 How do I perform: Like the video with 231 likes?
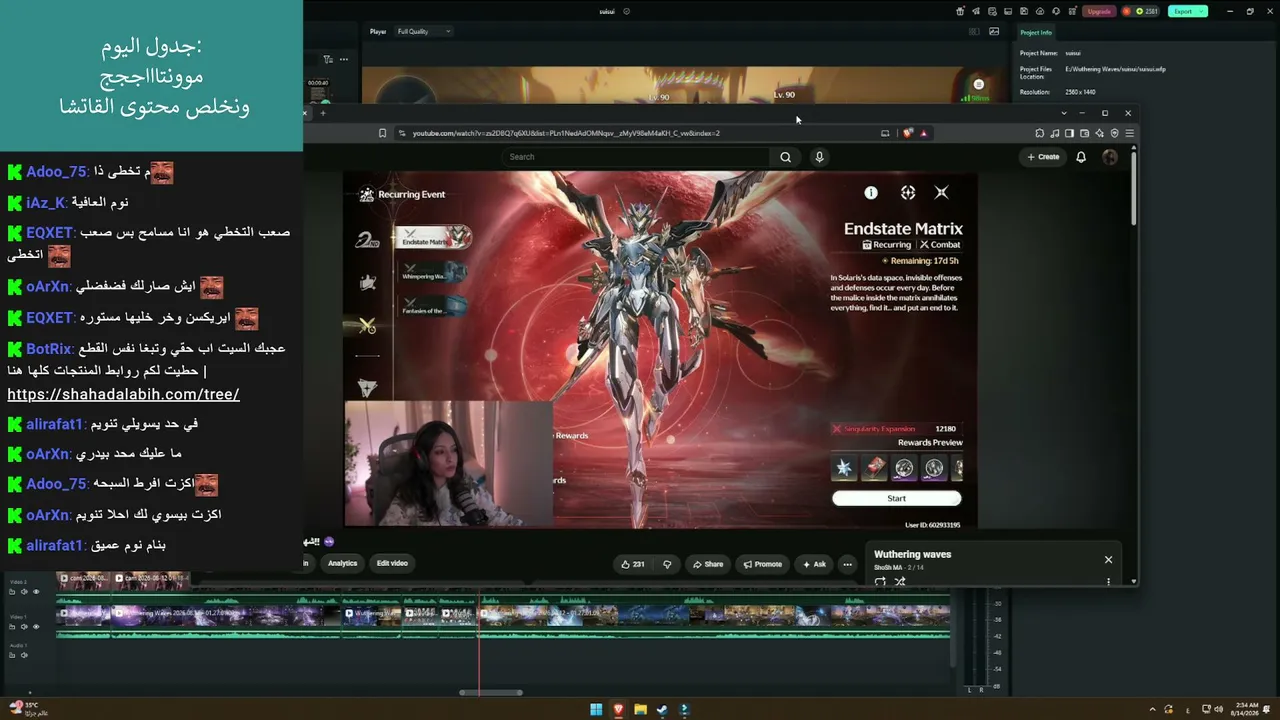click(632, 564)
